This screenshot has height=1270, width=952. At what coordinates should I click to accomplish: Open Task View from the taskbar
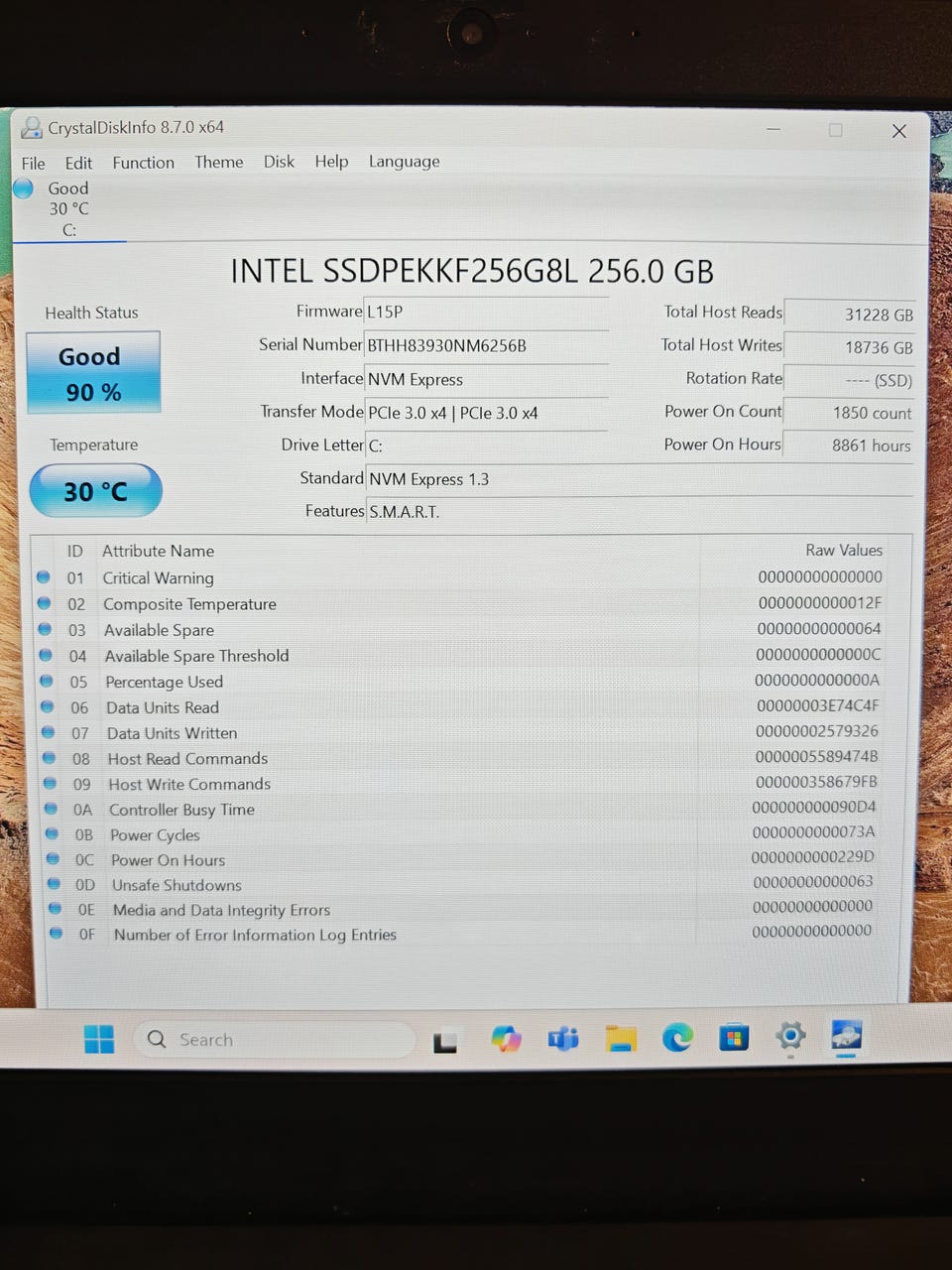pos(445,1041)
